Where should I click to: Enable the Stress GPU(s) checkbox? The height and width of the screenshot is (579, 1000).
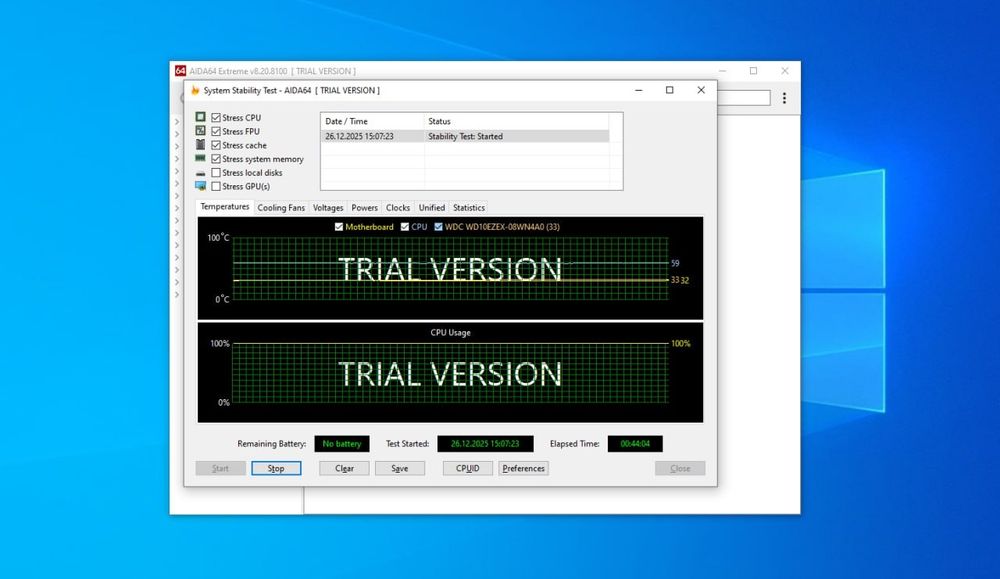coord(216,186)
